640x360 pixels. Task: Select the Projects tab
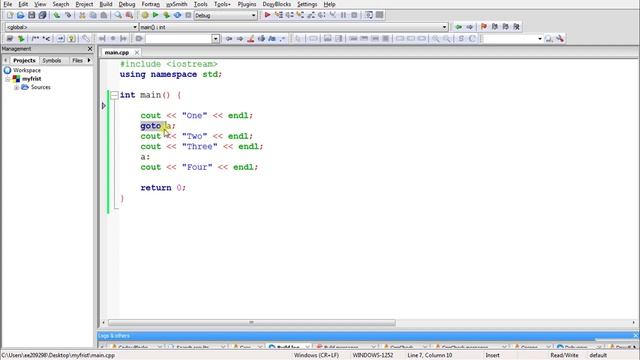pyautogui.click(x=24, y=60)
